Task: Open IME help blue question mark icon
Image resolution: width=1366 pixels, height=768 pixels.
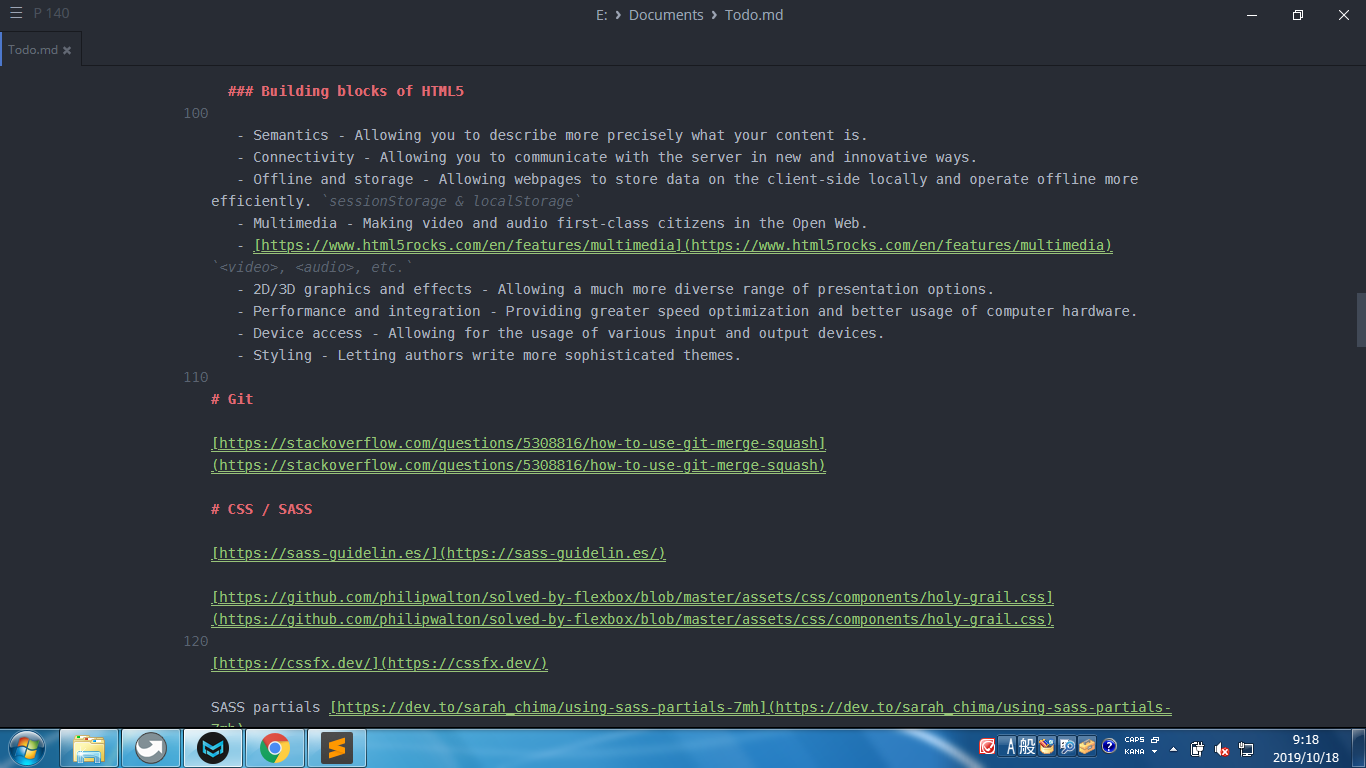Action: pyautogui.click(x=1109, y=746)
